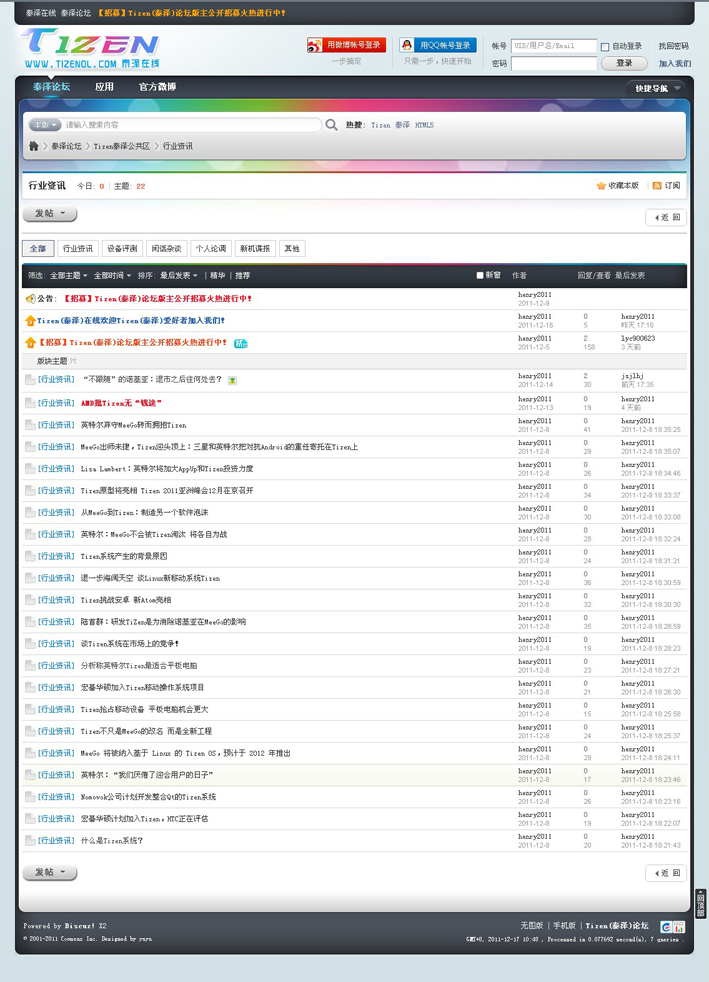Click thread icon for 分析称英特尔Tizen最适合平板电脑 row
This screenshot has width=709, height=982.
click(29, 666)
